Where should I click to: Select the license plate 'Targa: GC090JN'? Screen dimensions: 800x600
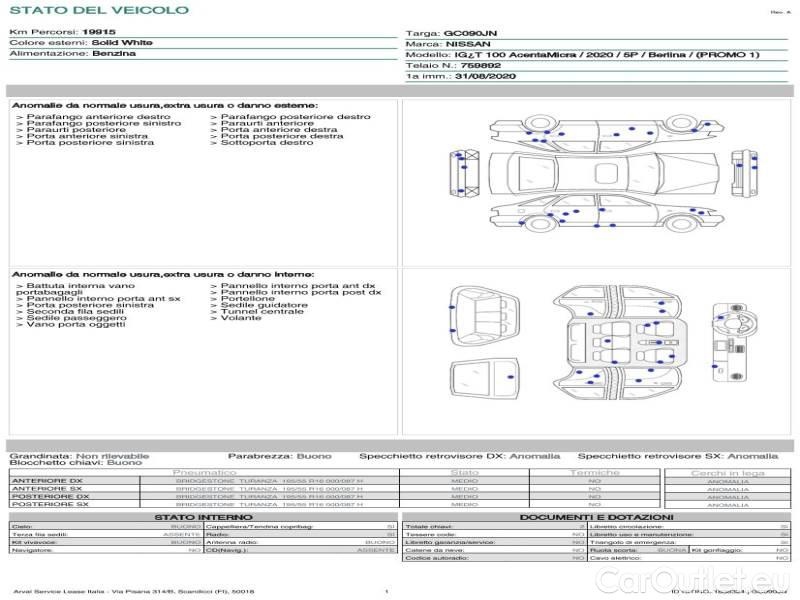click(451, 34)
